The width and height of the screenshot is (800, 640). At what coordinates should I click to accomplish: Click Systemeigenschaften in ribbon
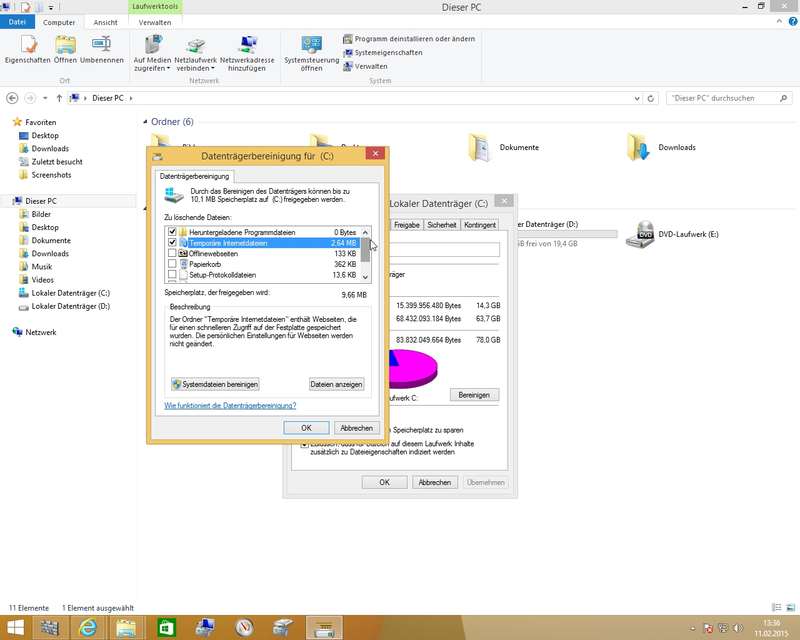[x=383, y=53]
